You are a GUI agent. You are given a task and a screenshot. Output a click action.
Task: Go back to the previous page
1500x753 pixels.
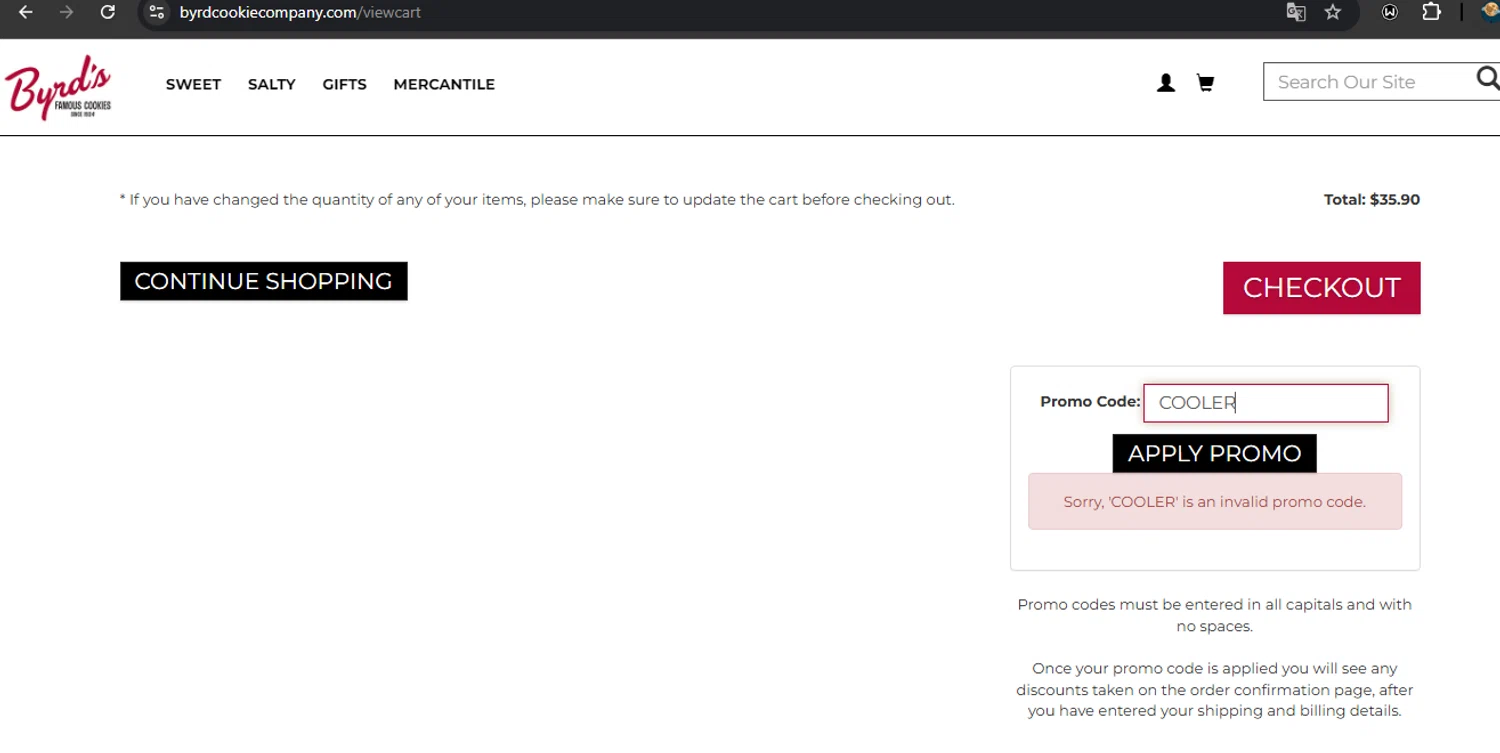coord(26,12)
